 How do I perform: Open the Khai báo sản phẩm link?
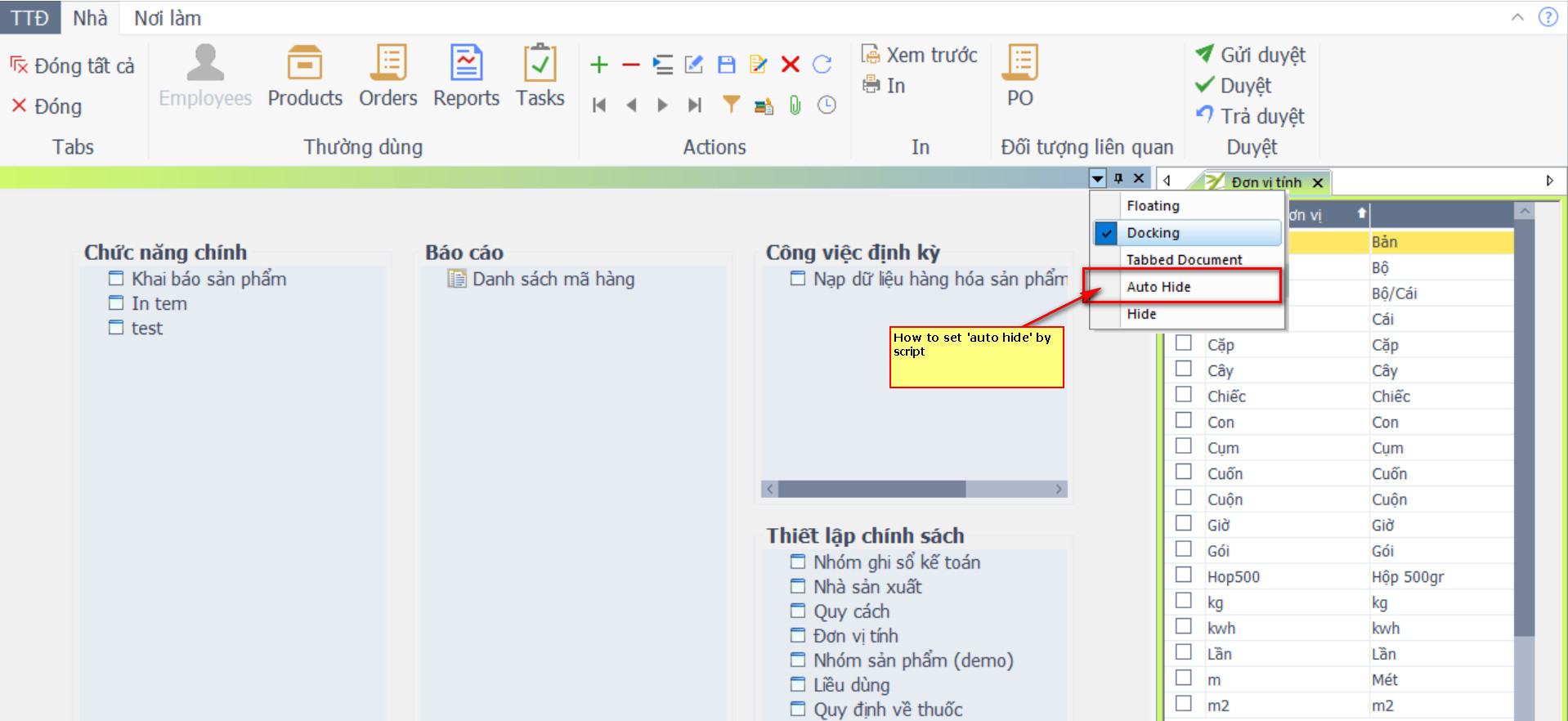(x=208, y=279)
